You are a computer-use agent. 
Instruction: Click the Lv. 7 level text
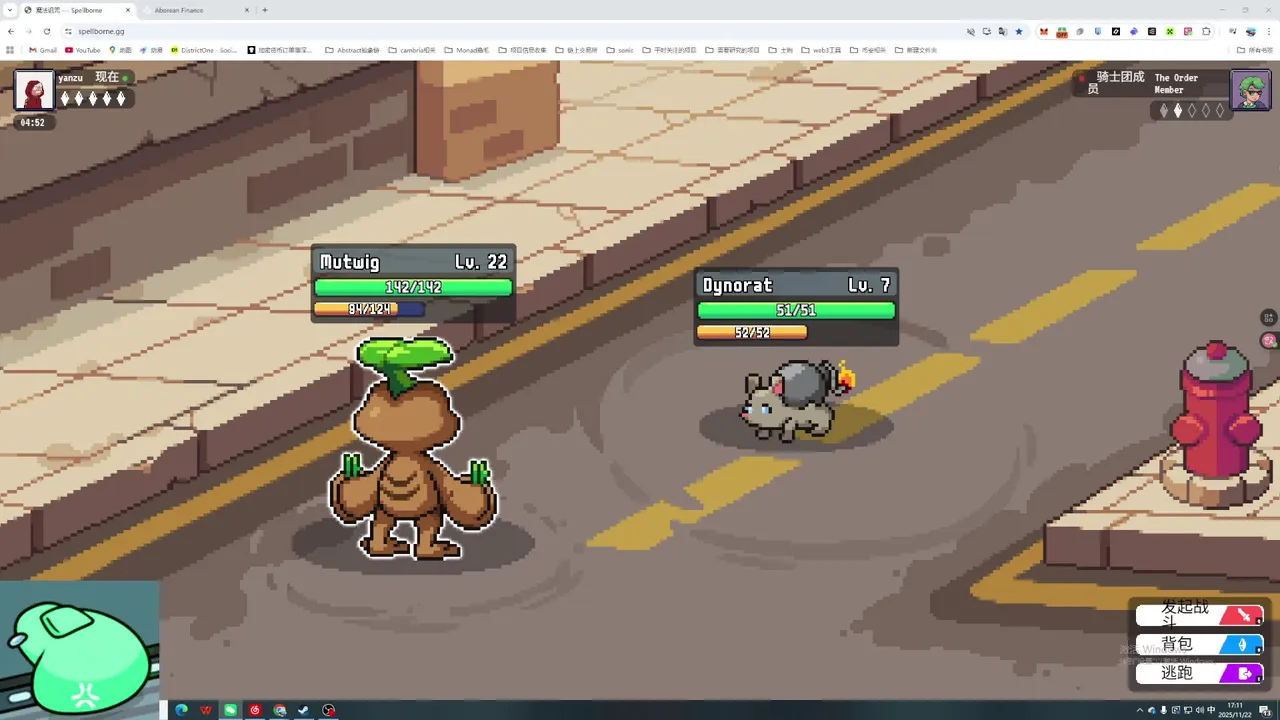click(x=869, y=285)
